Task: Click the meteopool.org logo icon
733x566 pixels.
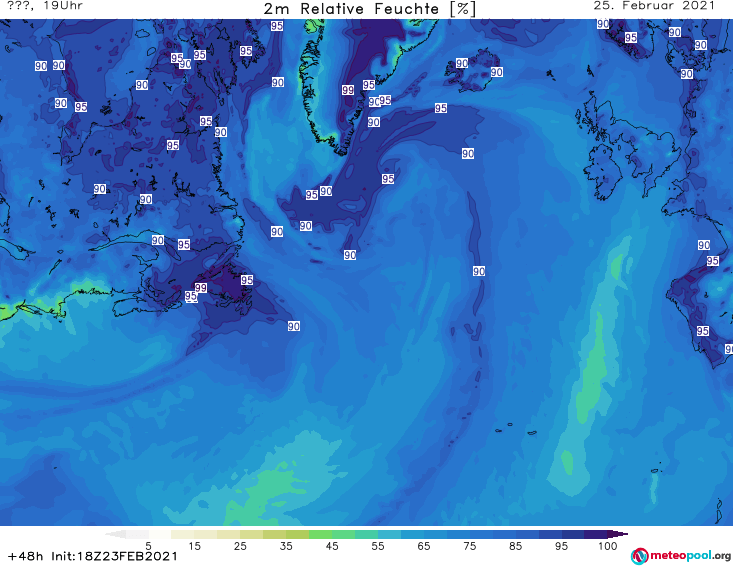Action: coord(639,556)
